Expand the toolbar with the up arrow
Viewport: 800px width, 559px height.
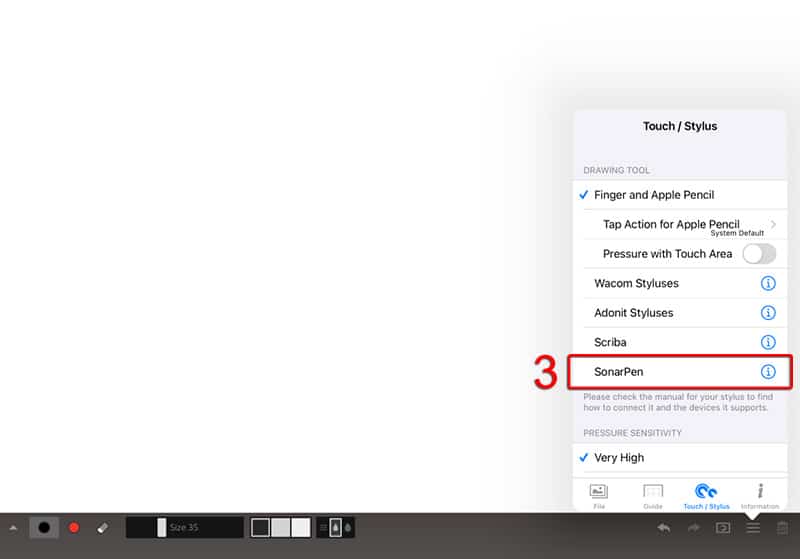pos(13,527)
